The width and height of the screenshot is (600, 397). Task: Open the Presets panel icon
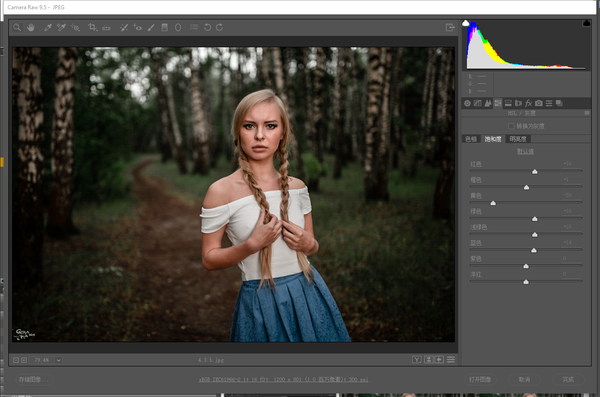[549, 103]
